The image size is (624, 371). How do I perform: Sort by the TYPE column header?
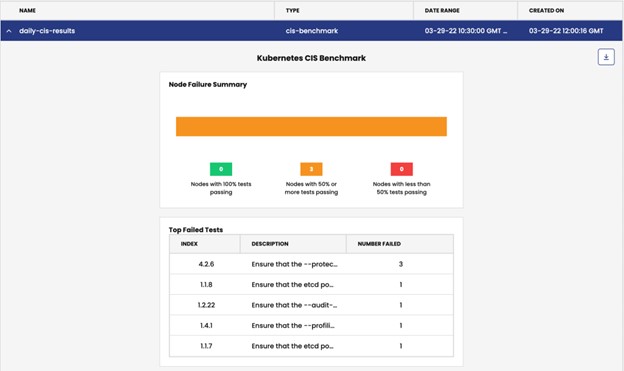pyautogui.click(x=292, y=10)
